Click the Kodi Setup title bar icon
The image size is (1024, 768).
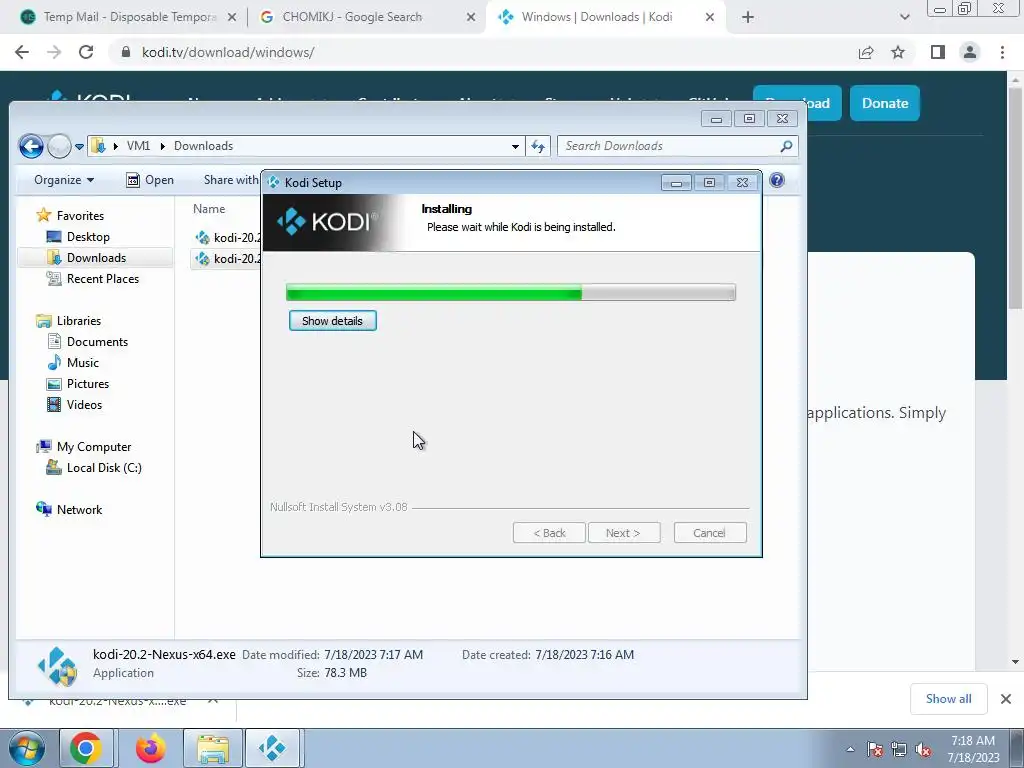pyautogui.click(x=274, y=182)
